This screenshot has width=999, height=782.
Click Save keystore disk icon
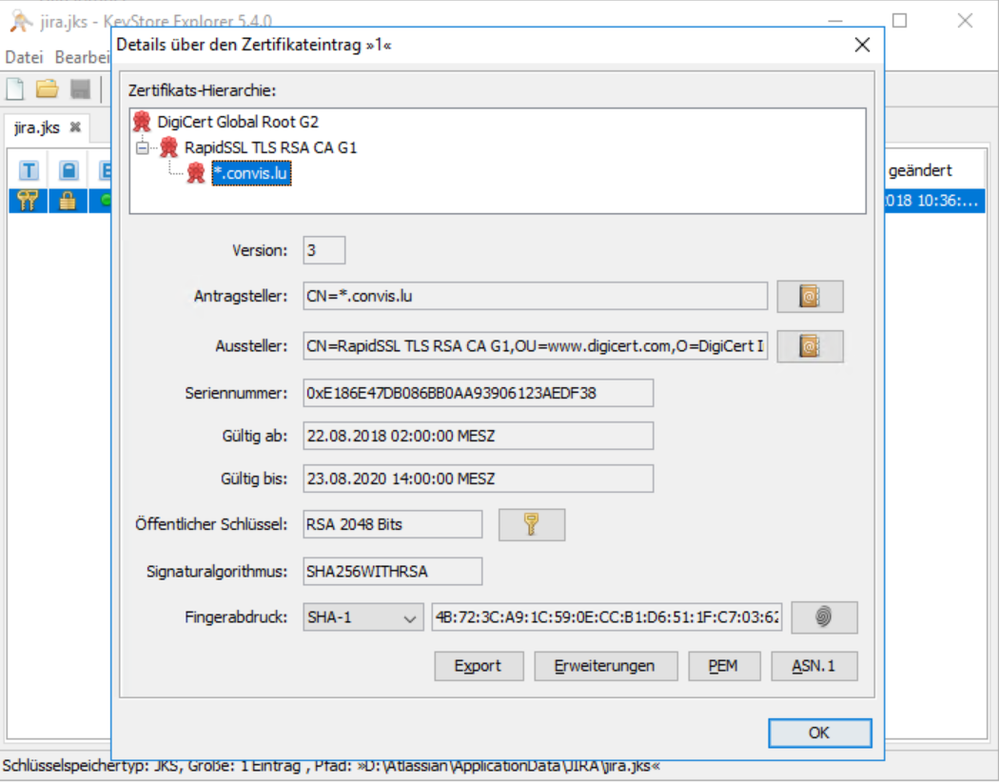pyautogui.click(x=80, y=89)
